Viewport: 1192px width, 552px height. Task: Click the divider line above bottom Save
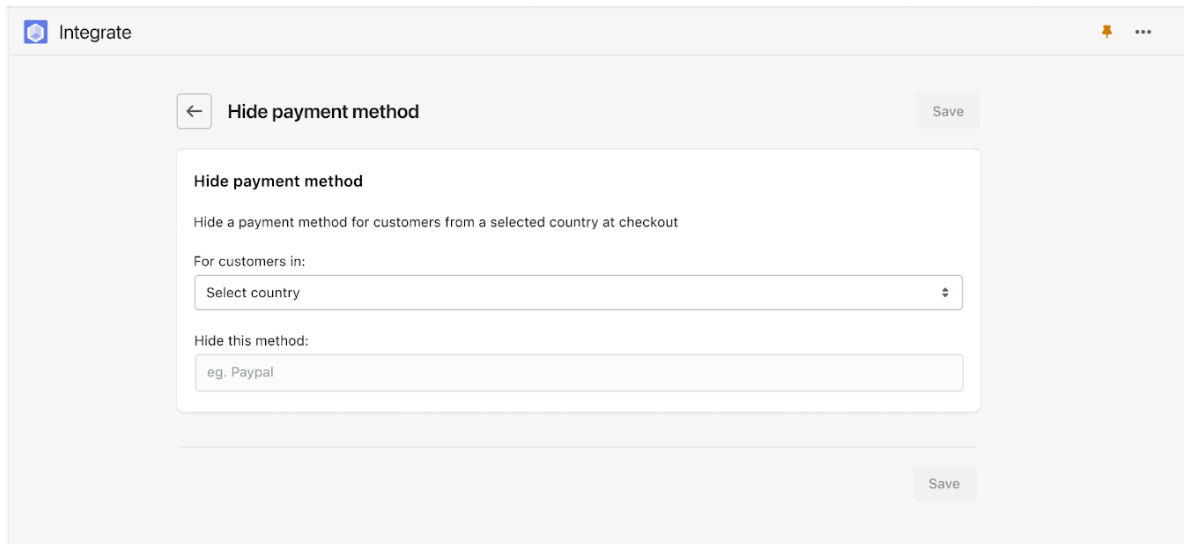tap(577, 447)
